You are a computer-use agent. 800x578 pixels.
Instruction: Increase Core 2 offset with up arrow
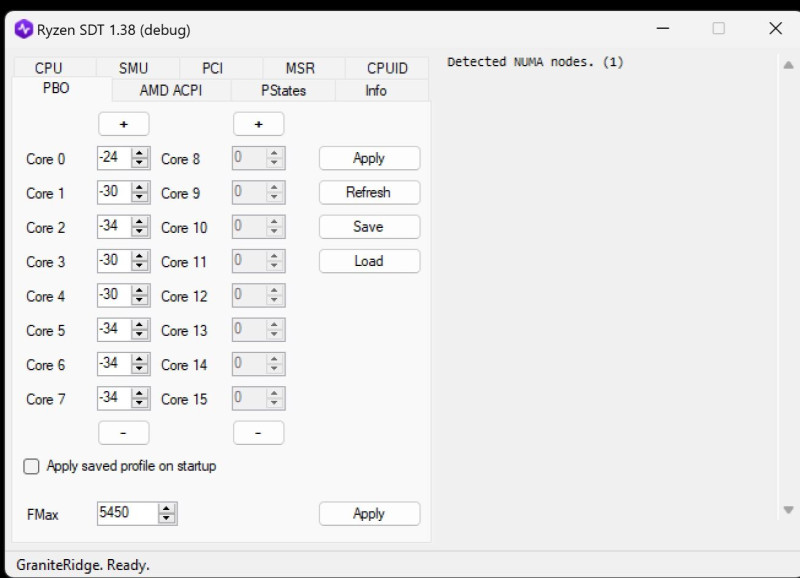point(139,222)
